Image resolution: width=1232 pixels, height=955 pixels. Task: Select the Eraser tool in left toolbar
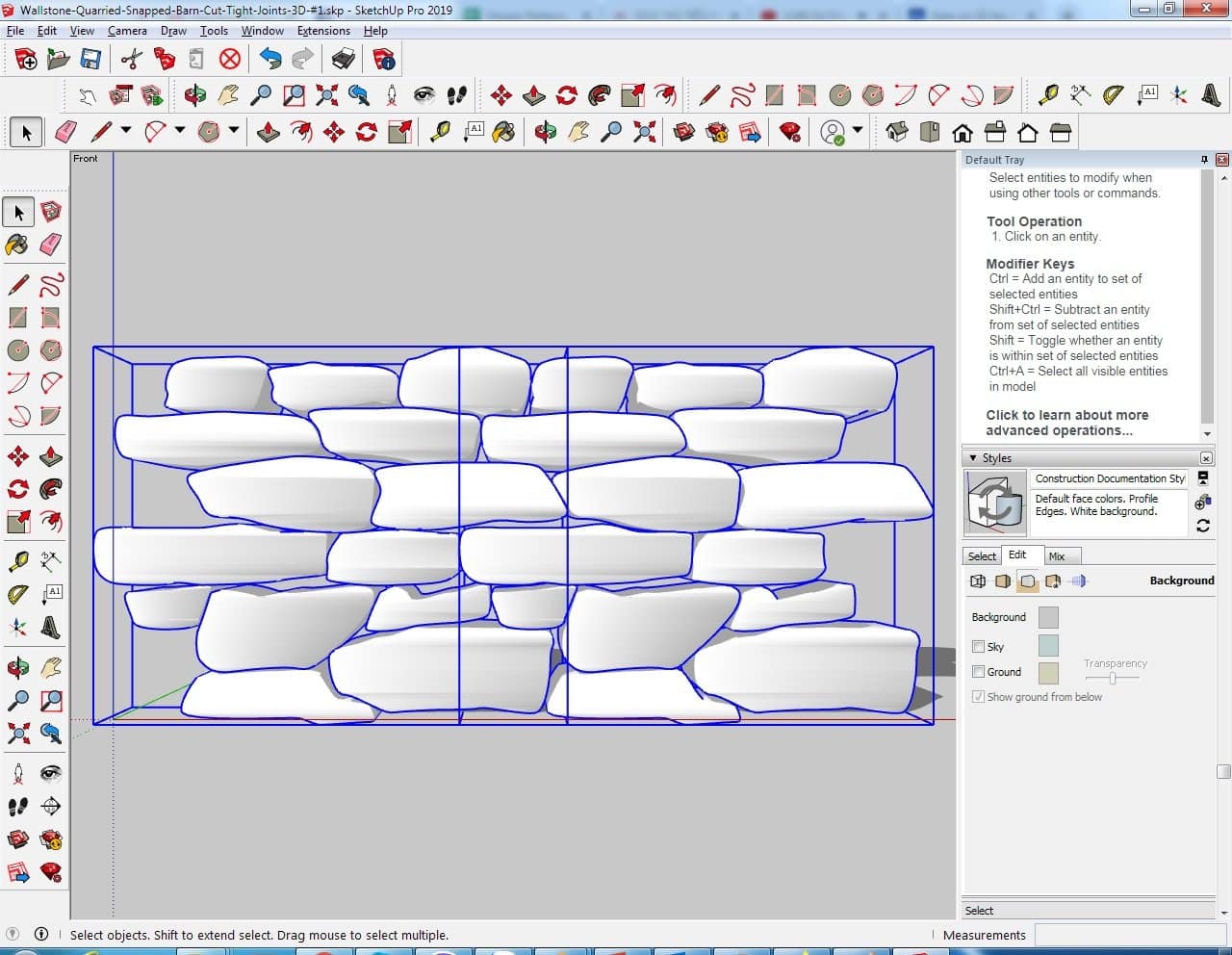(51, 245)
